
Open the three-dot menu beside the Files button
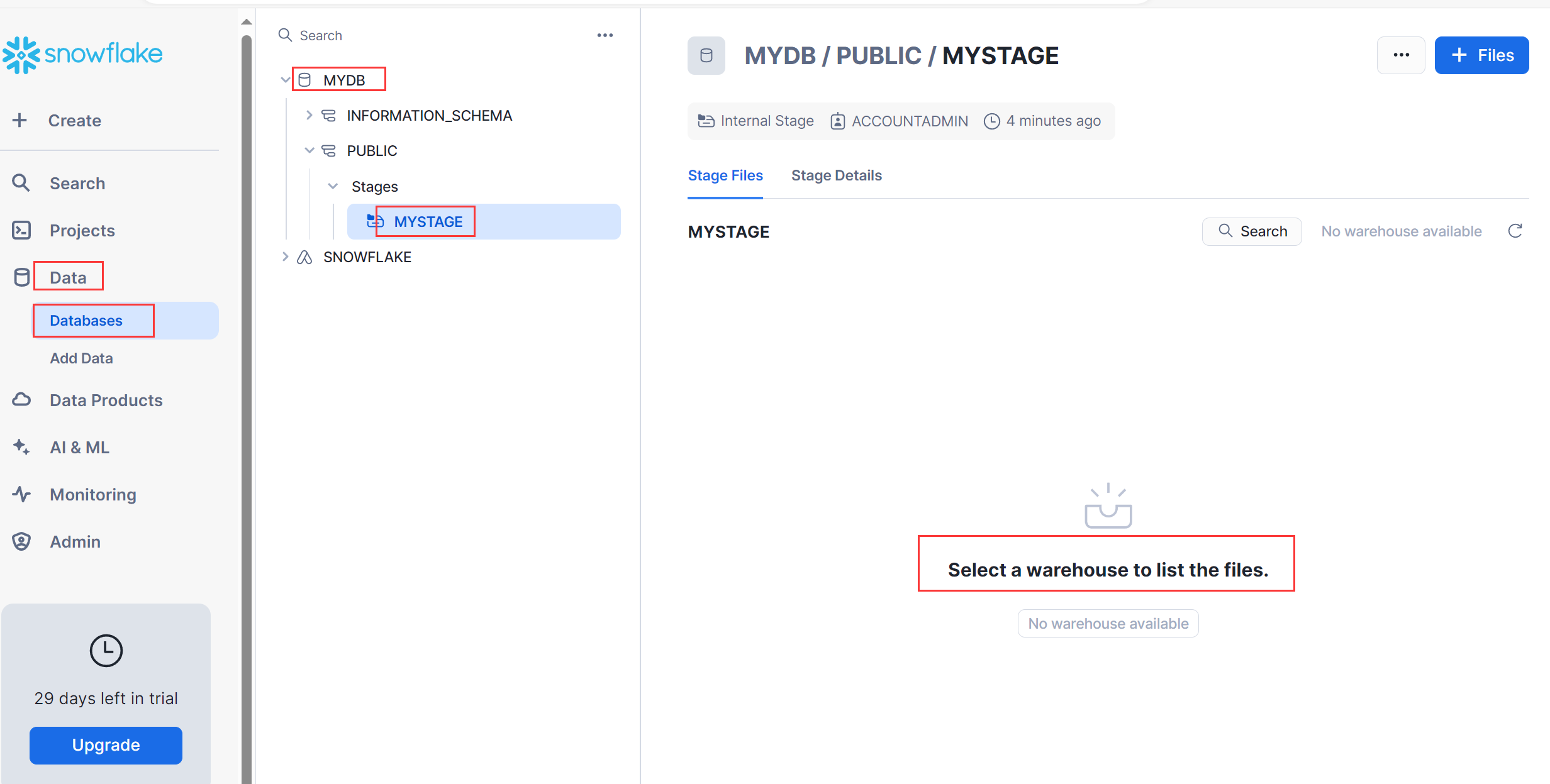coord(1401,55)
